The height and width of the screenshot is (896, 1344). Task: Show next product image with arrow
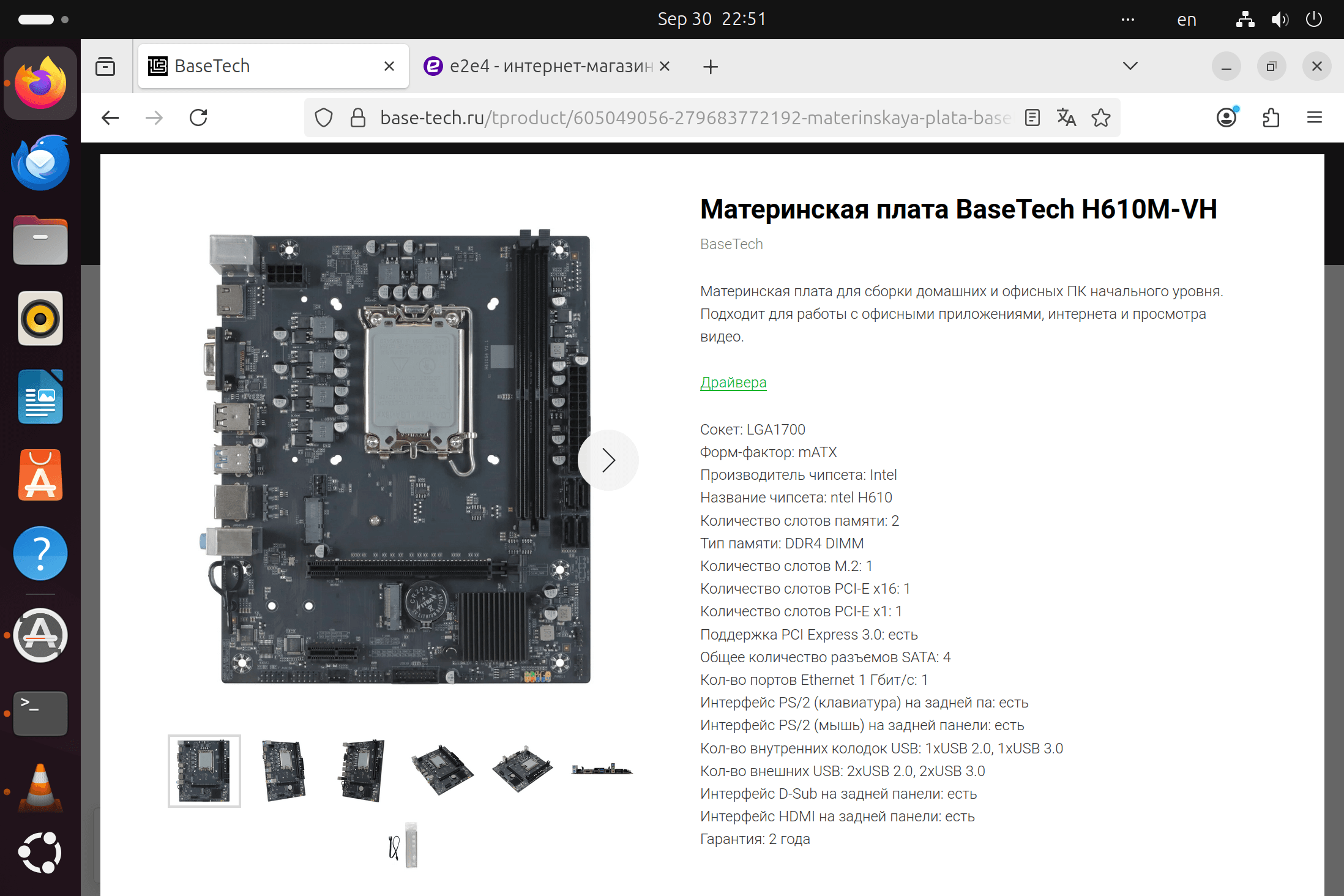[x=608, y=460]
